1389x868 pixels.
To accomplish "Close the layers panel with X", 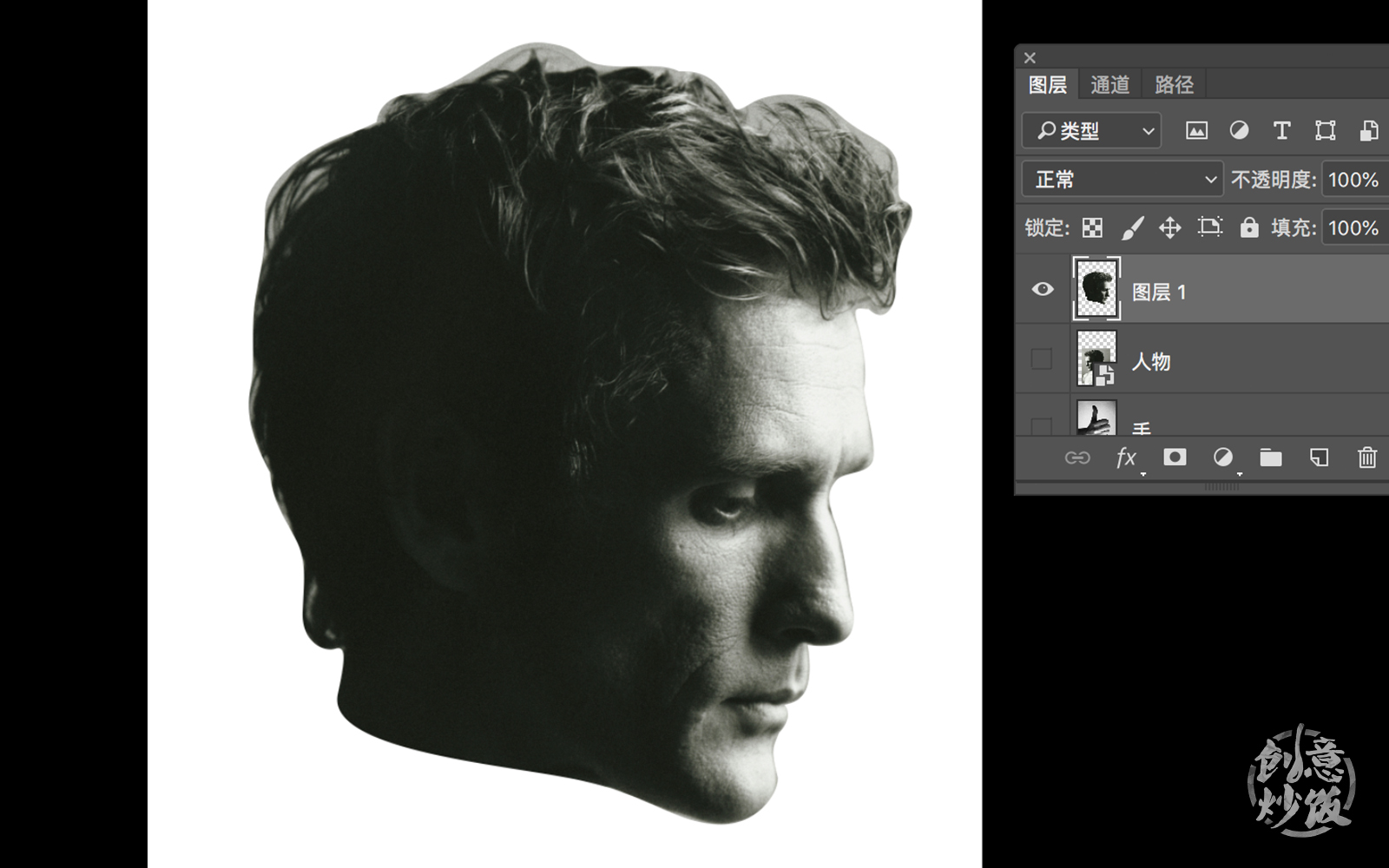I will coord(1030,58).
